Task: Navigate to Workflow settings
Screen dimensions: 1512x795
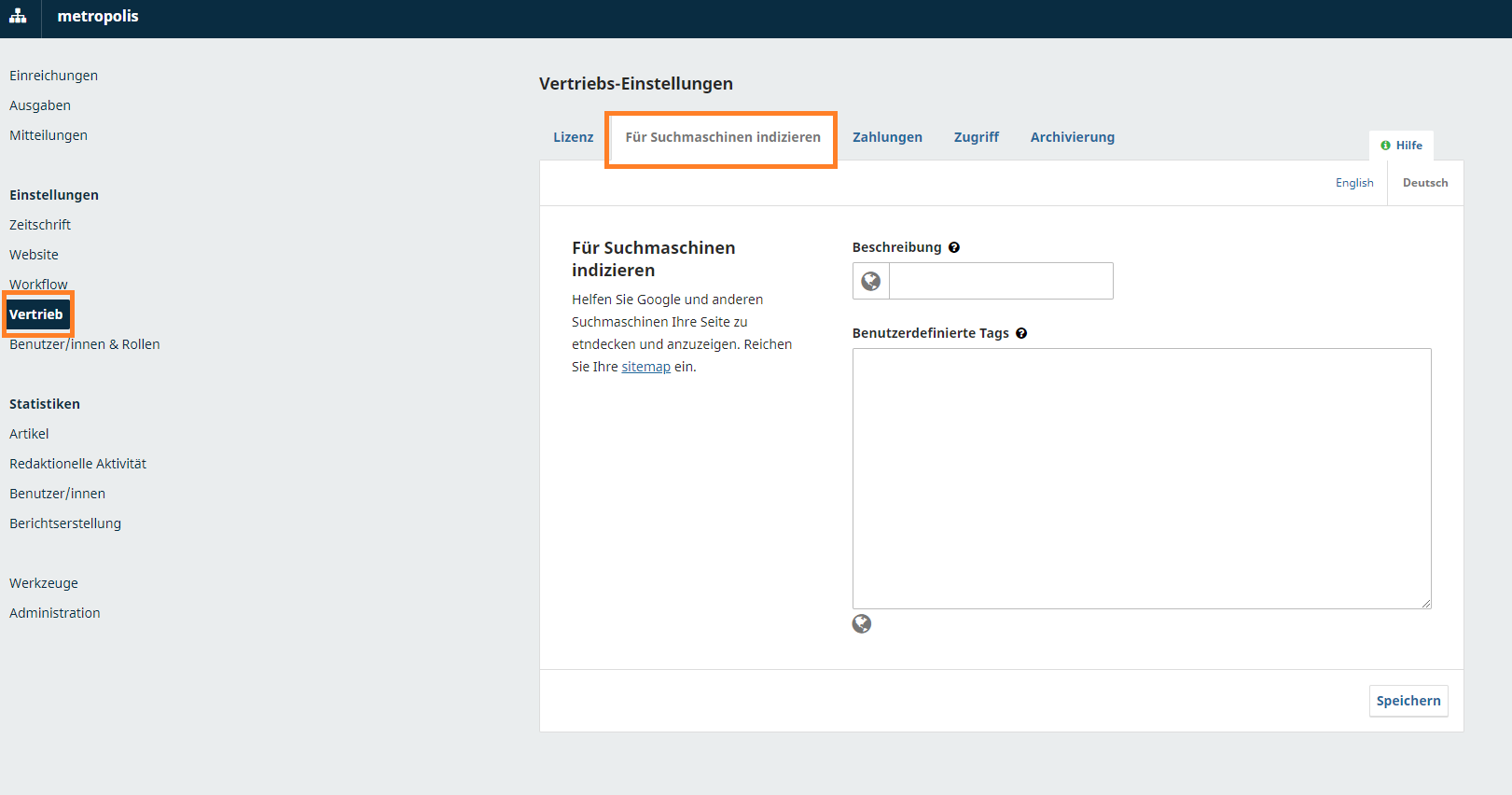Action: pos(38,285)
